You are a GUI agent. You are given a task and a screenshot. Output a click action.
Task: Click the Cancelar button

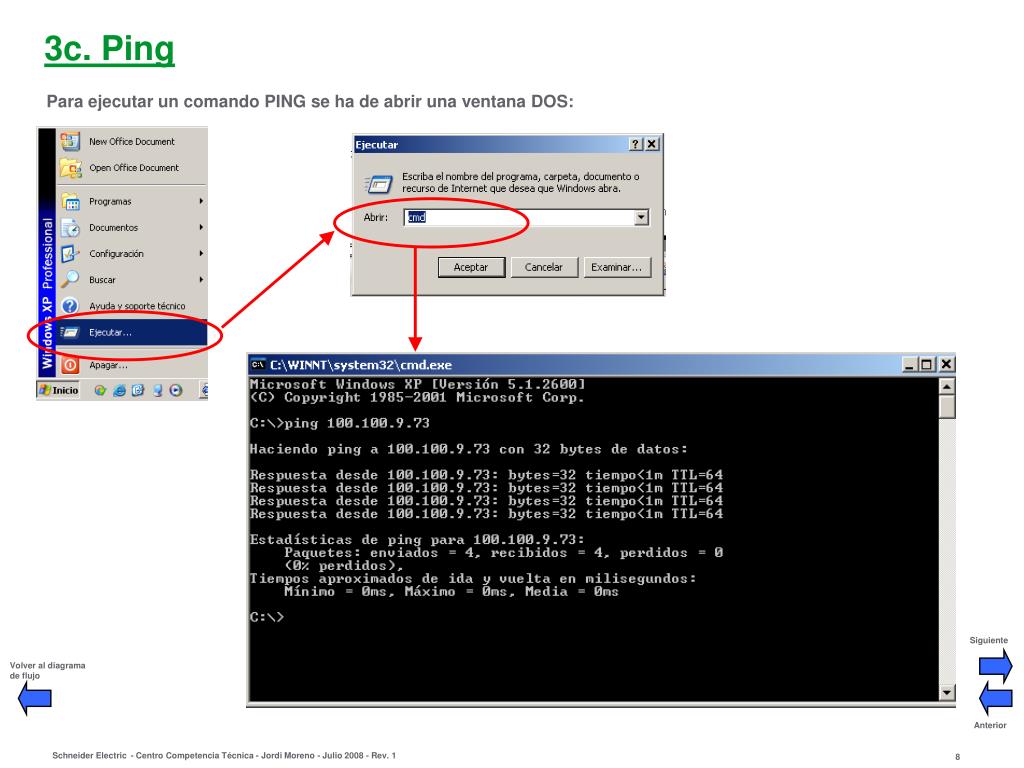[x=543, y=267]
